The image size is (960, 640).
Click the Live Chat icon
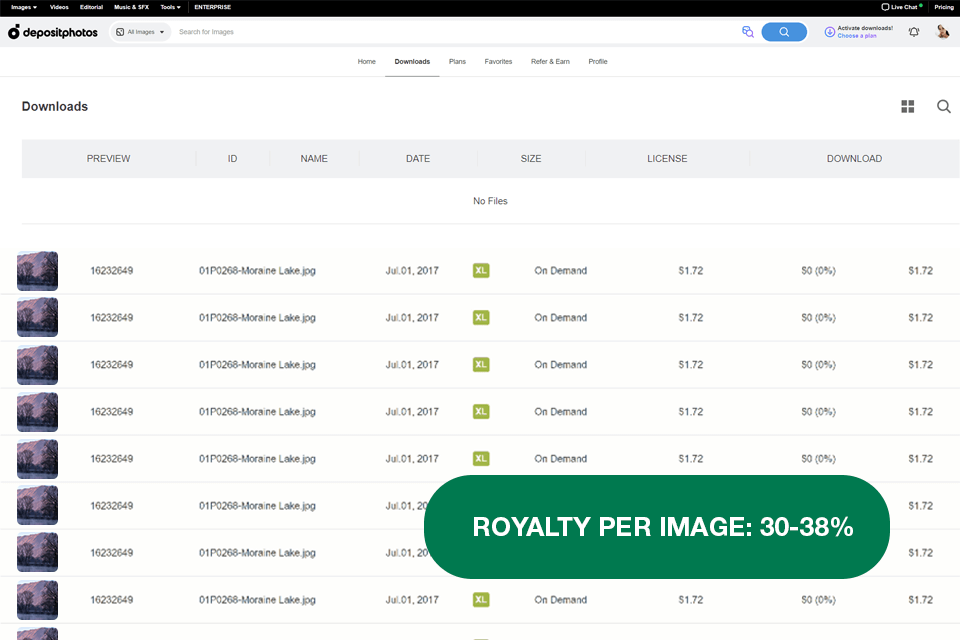point(885,7)
